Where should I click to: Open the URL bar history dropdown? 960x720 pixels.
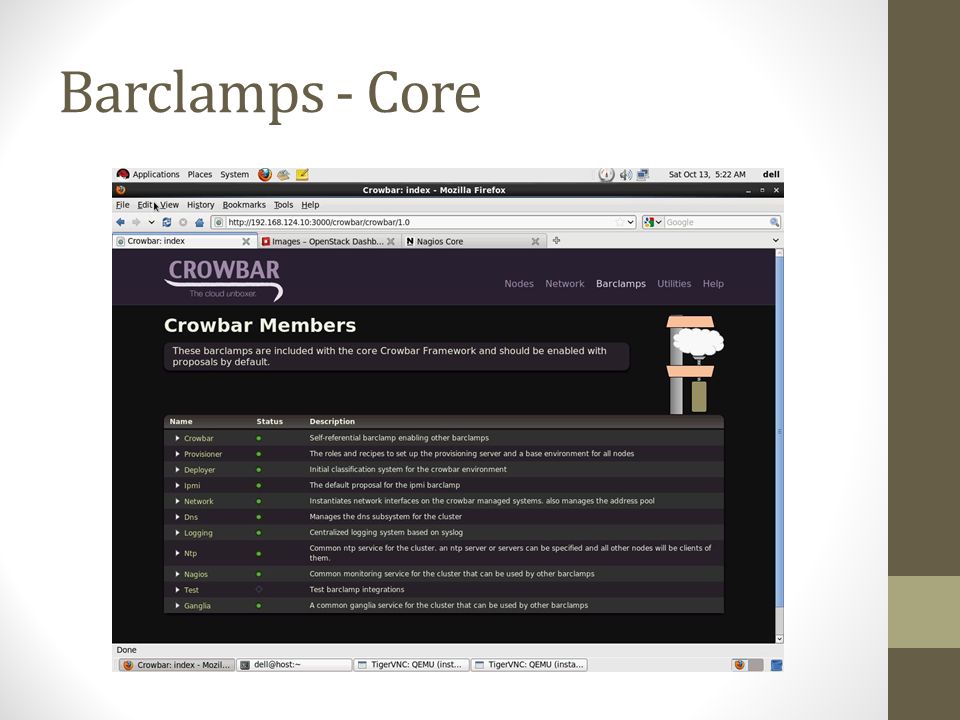[631, 222]
